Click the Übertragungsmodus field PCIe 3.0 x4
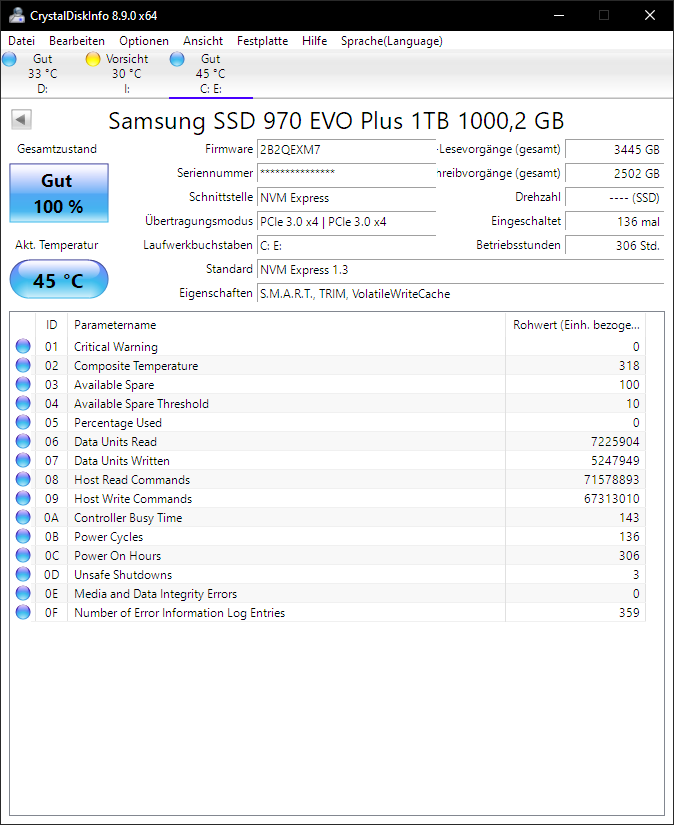Image resolution: width=674 pixels, height=825 pixels. coord(346,222)
